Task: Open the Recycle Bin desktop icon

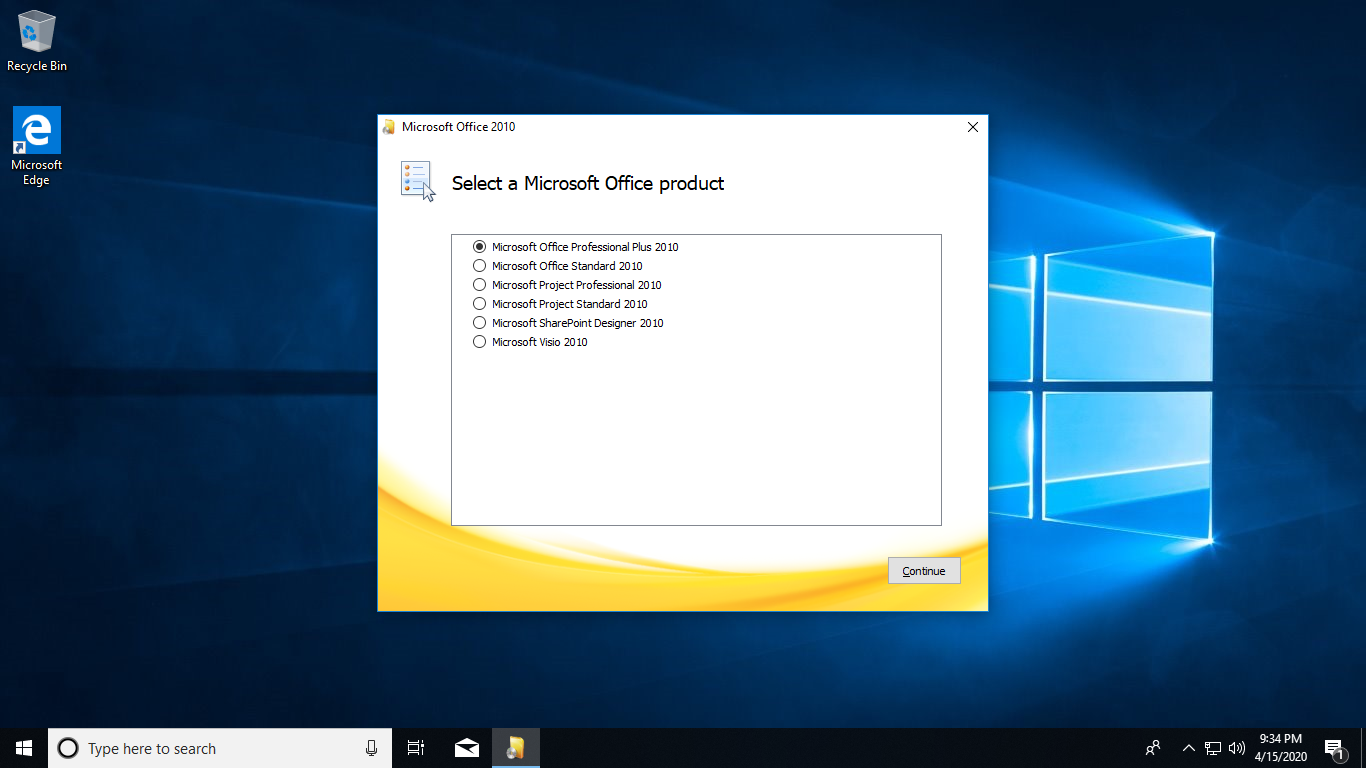Action: 37,41
